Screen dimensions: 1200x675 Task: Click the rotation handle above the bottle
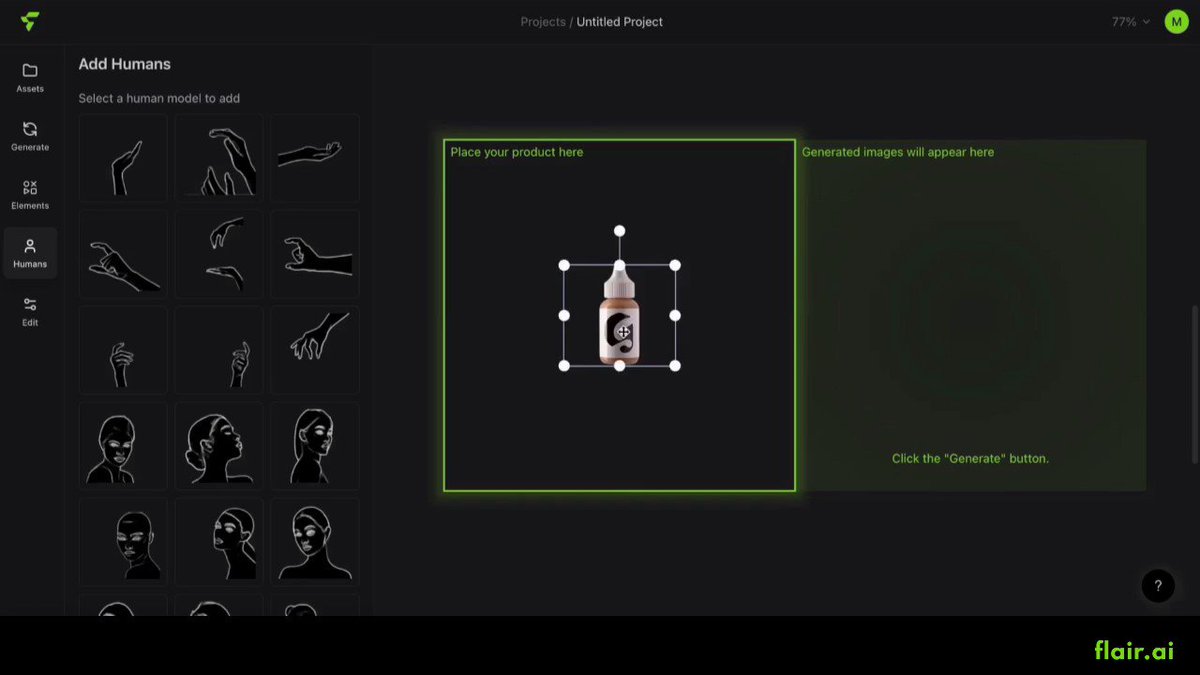(619, 231)
